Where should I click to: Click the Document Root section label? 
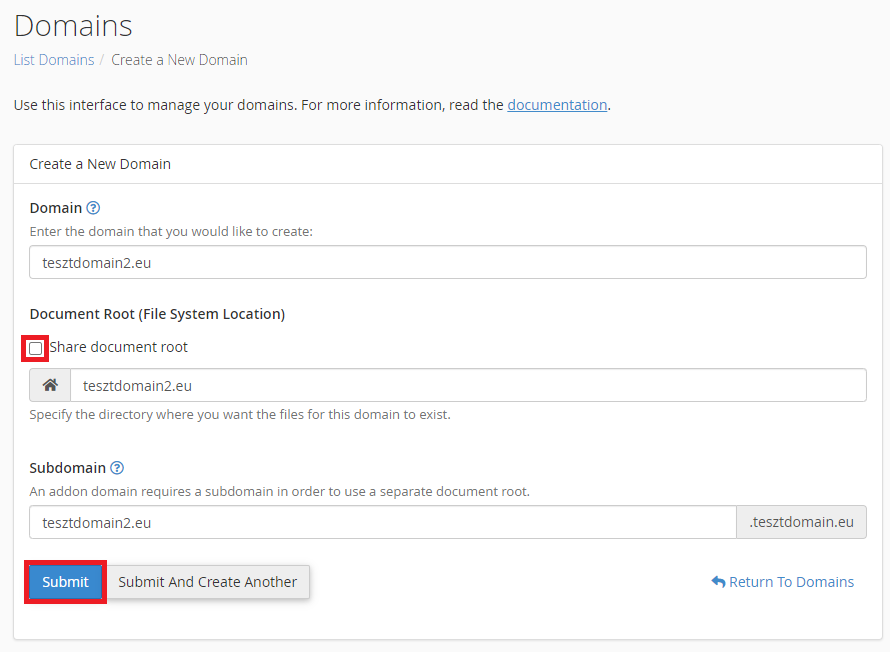coord(157,314)
